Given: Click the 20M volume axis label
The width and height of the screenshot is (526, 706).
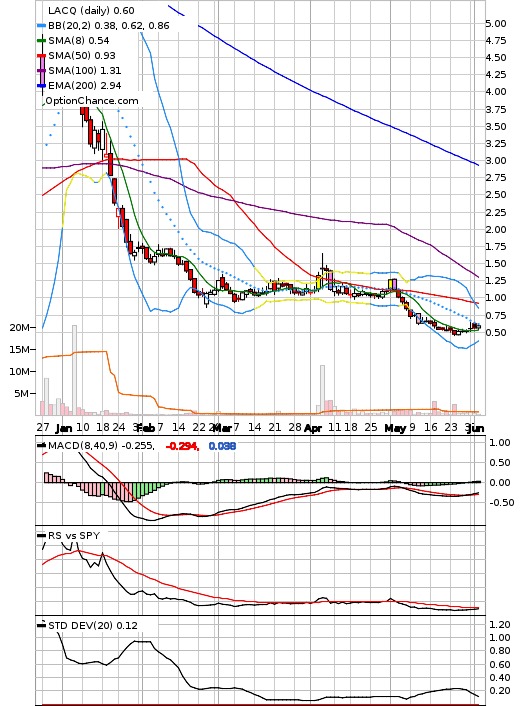Looking at the screenshot, I should click(x=19, y=328).
